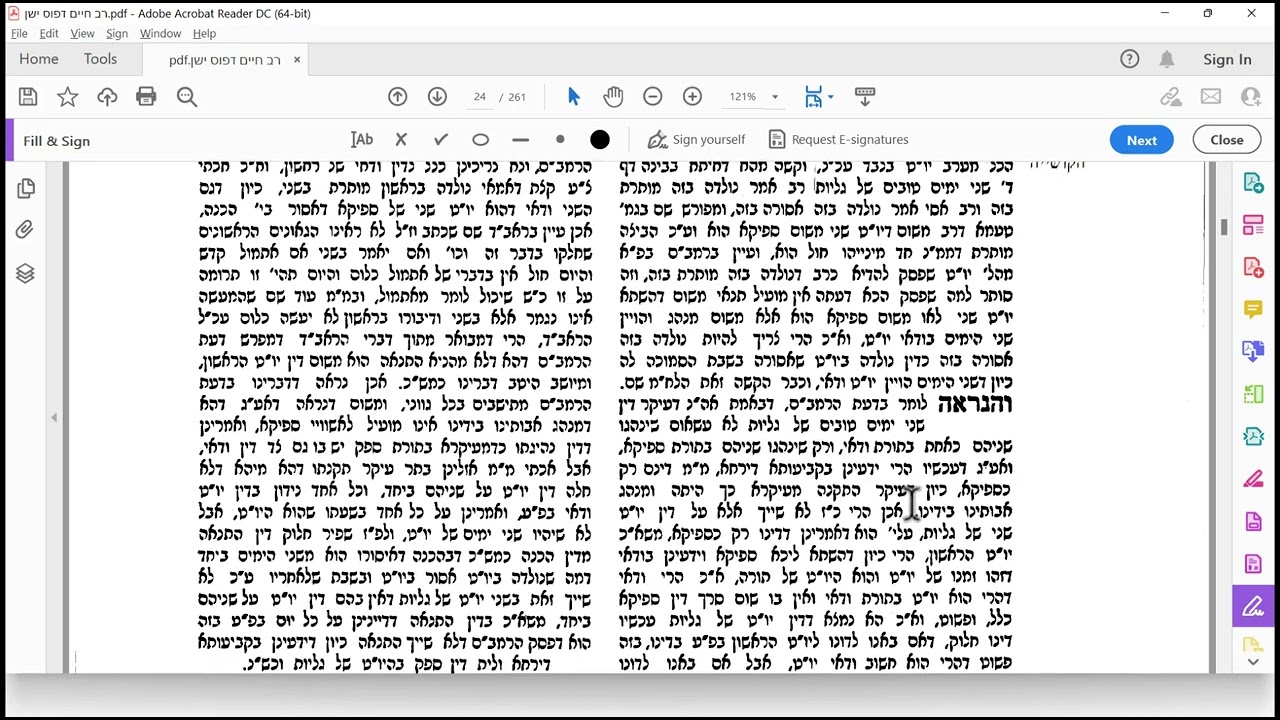Select the small dot fill tool

click(x=560, y=140)
